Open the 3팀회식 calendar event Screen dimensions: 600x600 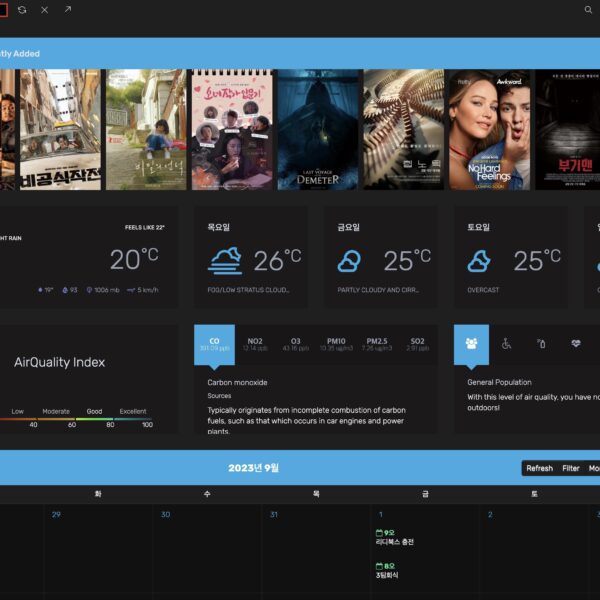tap(389, 575)
